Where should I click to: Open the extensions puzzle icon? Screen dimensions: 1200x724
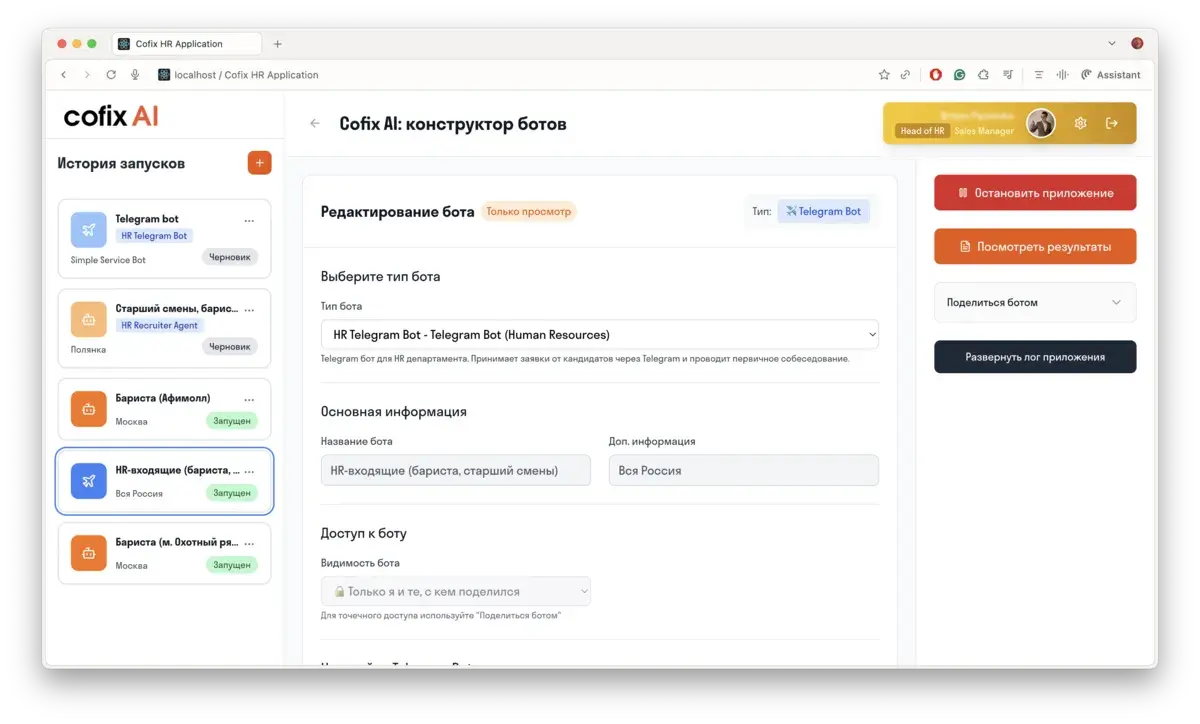click(x=984, y=75)
